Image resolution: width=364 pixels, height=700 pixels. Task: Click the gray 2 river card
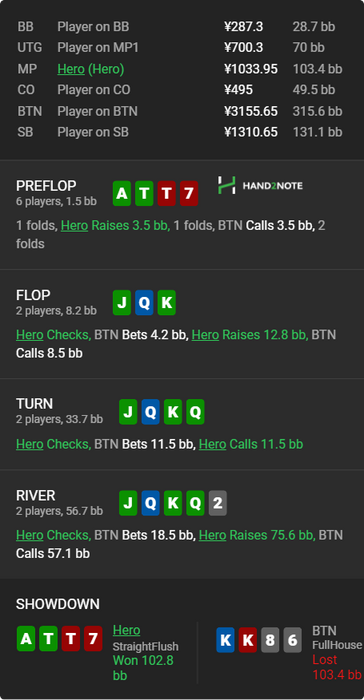coord(218,503)
